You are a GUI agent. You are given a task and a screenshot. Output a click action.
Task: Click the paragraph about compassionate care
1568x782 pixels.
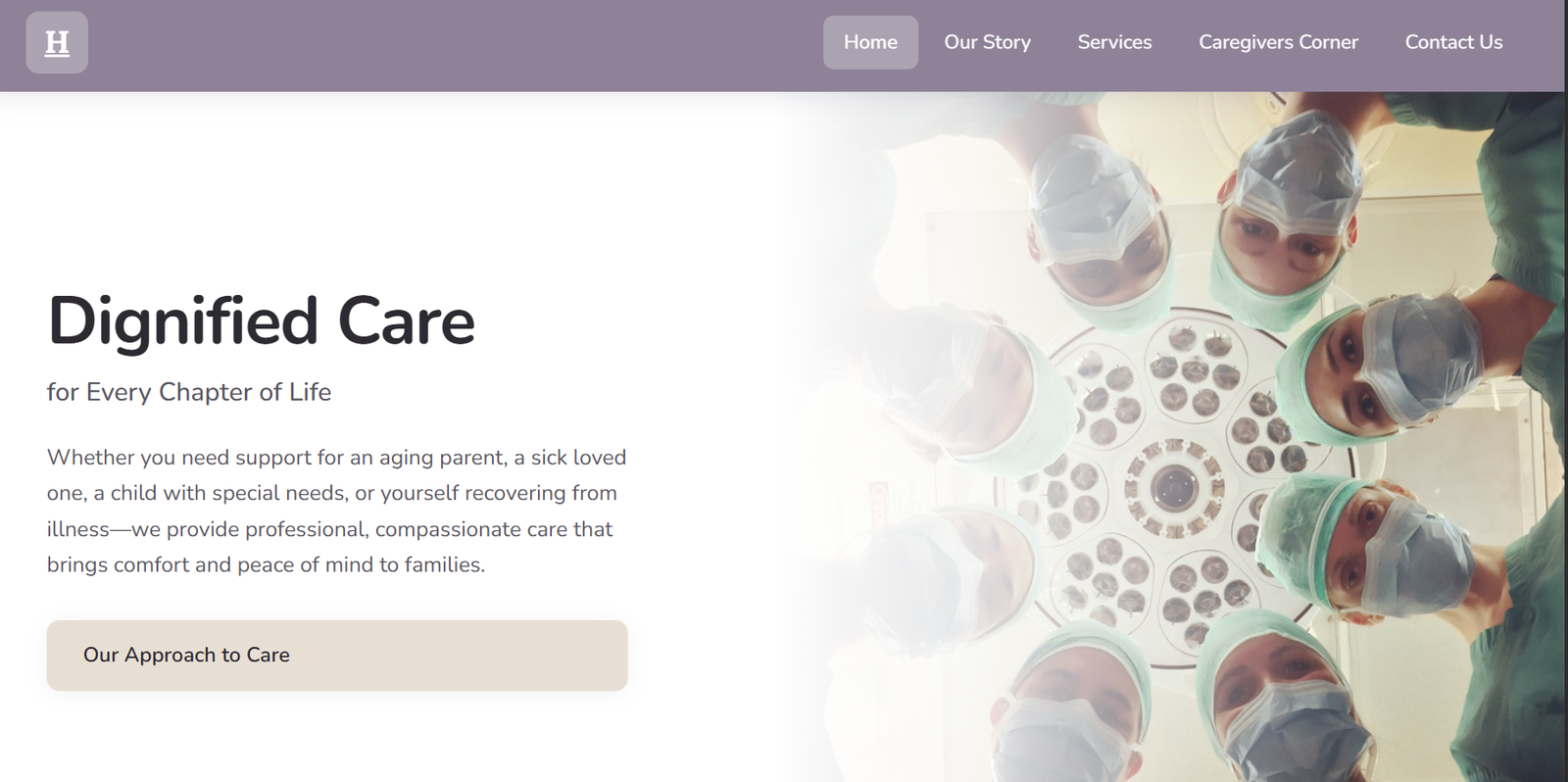click(336, 511)
